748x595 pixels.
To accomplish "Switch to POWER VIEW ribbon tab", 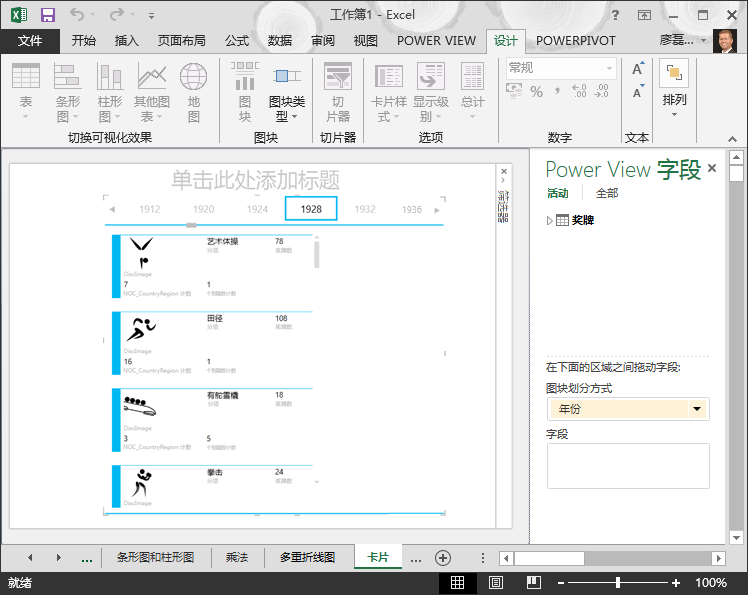I will [436, 41].
